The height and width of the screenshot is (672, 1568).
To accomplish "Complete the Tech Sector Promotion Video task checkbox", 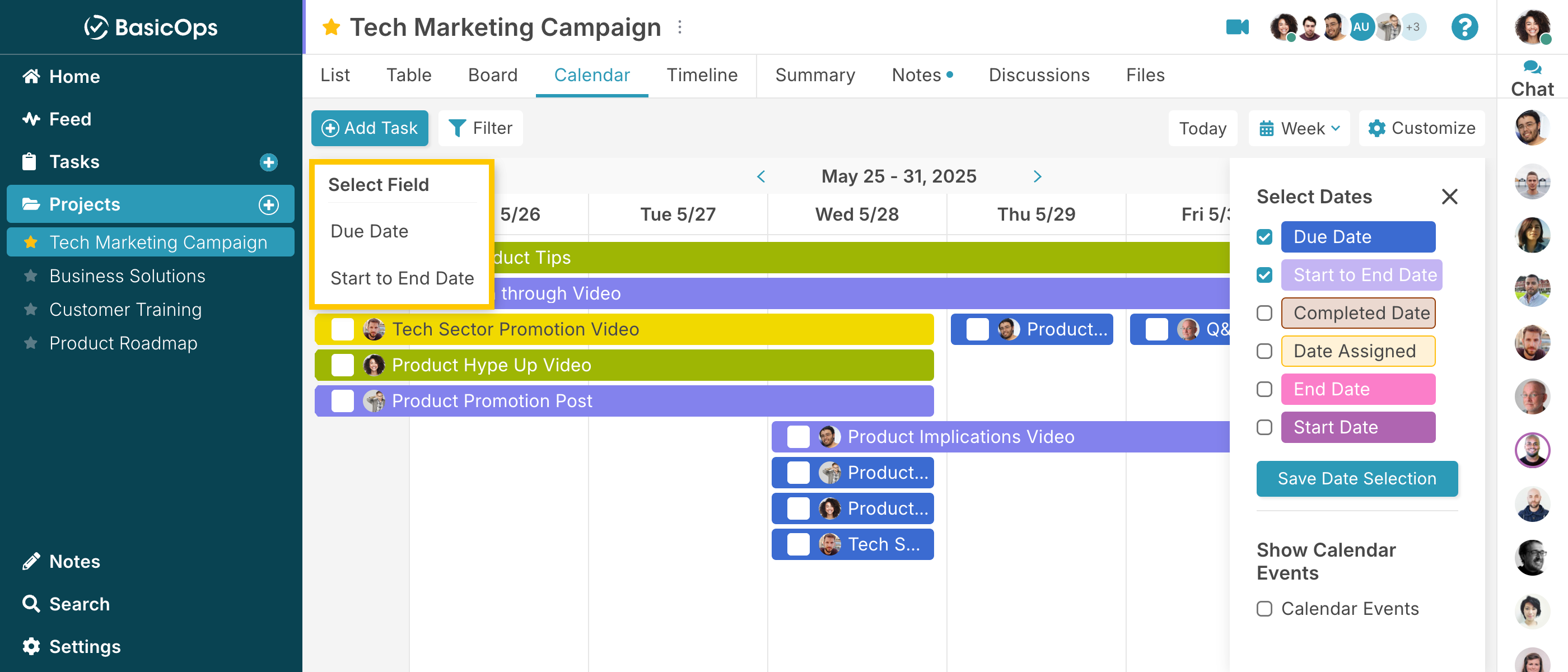I will tap(342, 329).
